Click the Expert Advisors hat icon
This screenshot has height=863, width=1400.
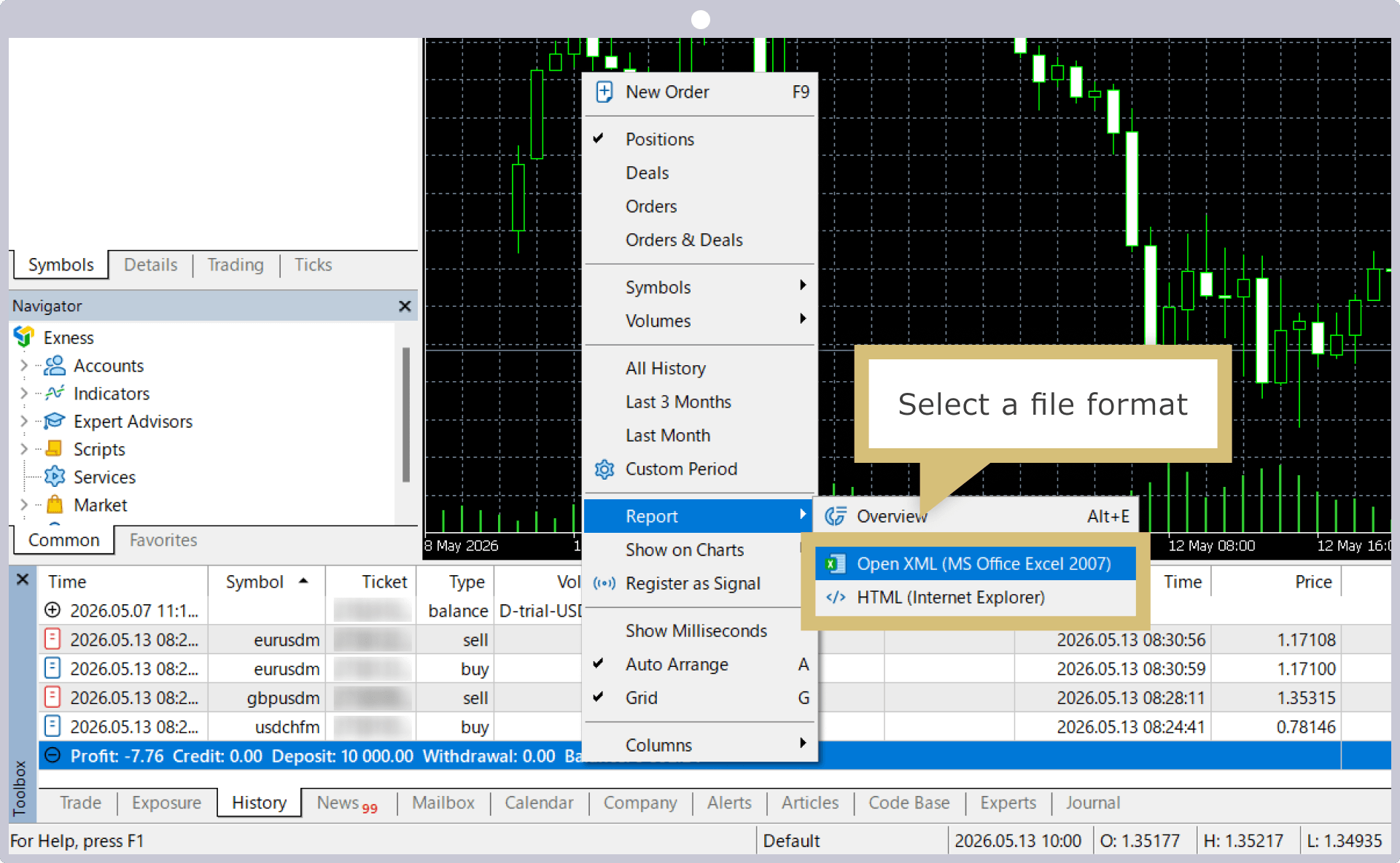[x=55, y=421]
